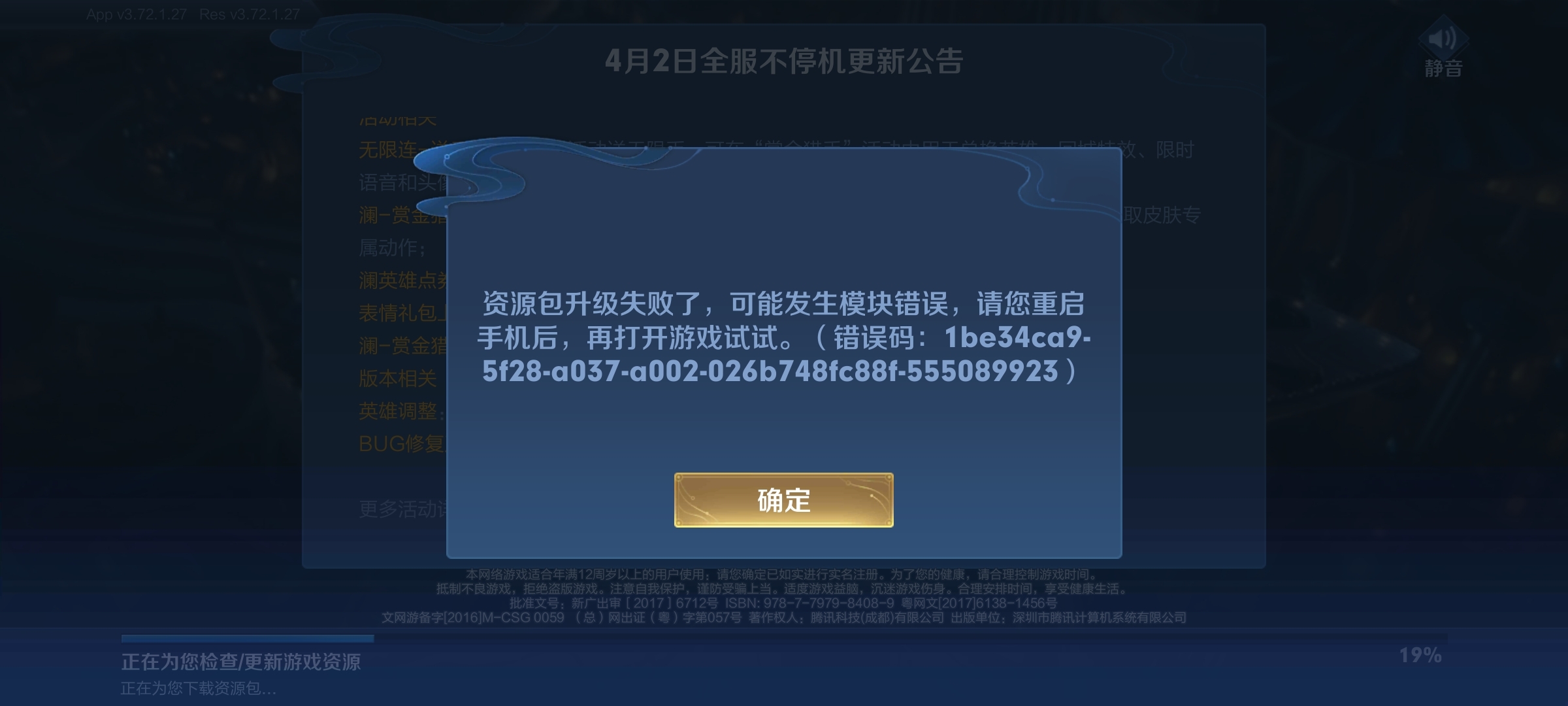Click the 静音 label under speaker
This screenshot has width=1568, height=706.
[1443, 68]
